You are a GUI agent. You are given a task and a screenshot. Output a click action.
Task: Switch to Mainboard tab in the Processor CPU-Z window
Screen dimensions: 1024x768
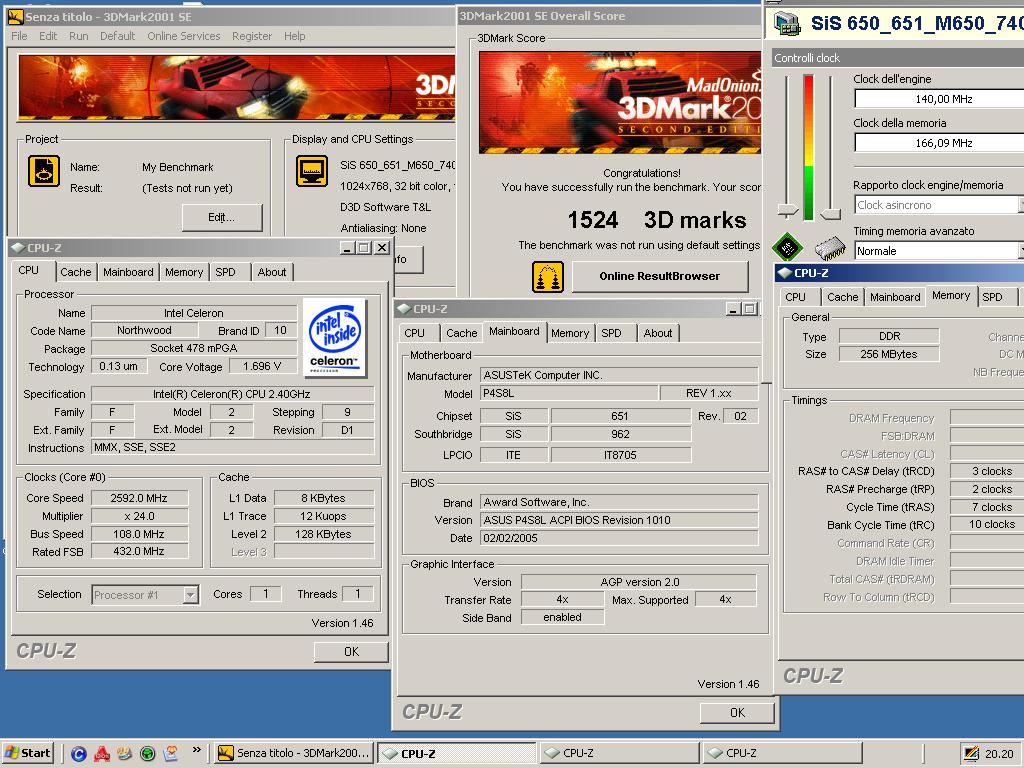128,272
